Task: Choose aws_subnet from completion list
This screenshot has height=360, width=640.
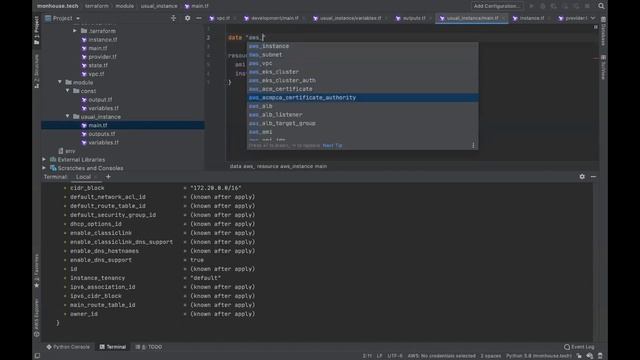Action: [362, 55]
